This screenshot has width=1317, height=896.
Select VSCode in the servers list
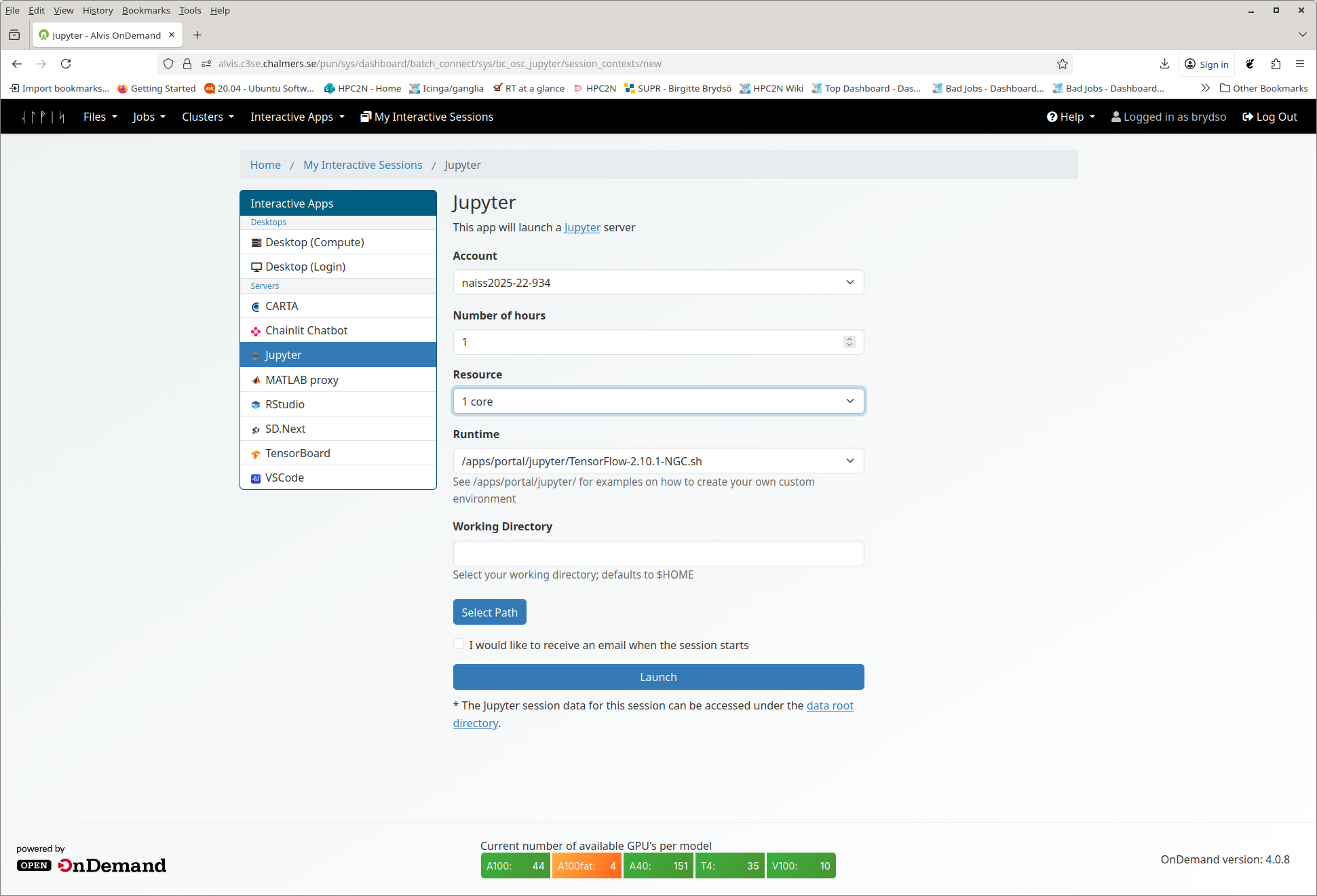click(x=284, y=478)
